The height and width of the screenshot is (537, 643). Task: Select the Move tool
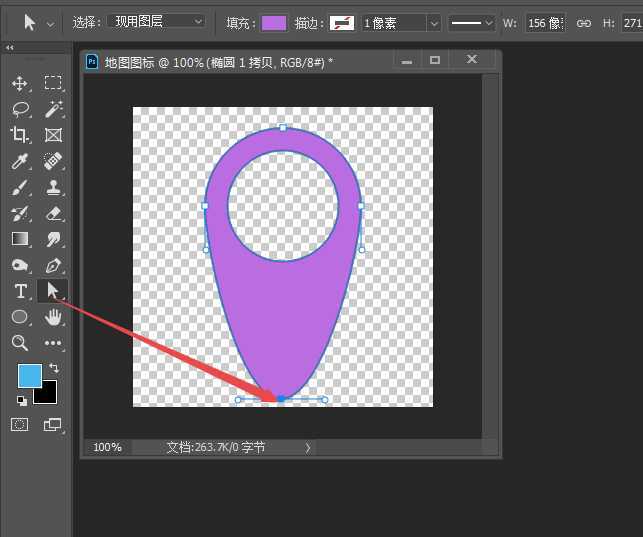20,83
